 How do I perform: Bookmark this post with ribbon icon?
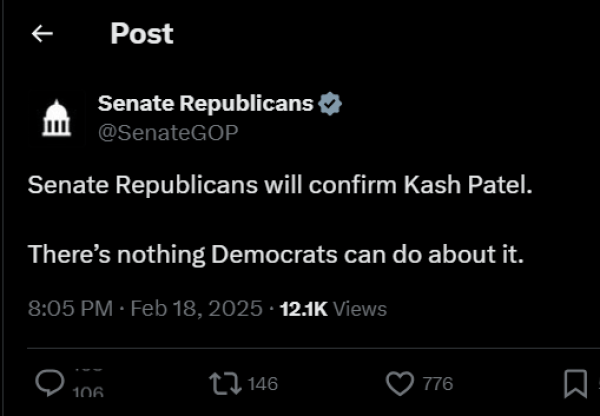(x=576, y=384)
